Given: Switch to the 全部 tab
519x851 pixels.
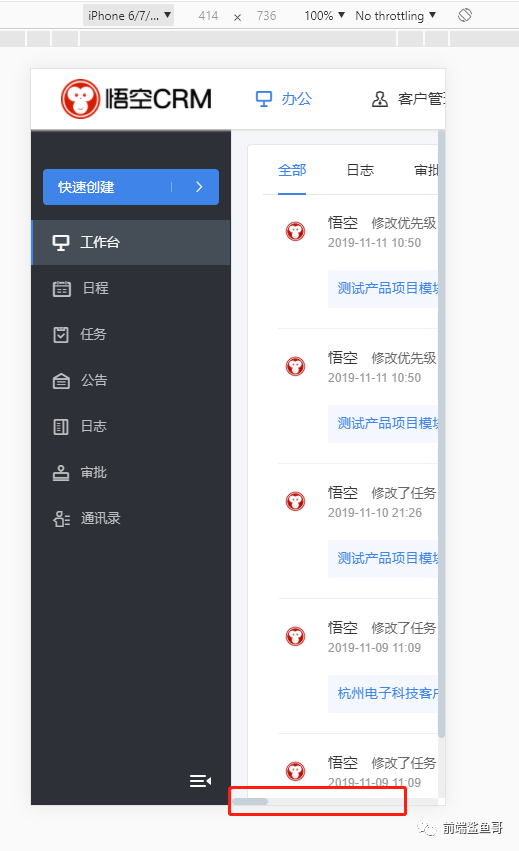Looking at the screenshot, I should [x=292, y=170].
